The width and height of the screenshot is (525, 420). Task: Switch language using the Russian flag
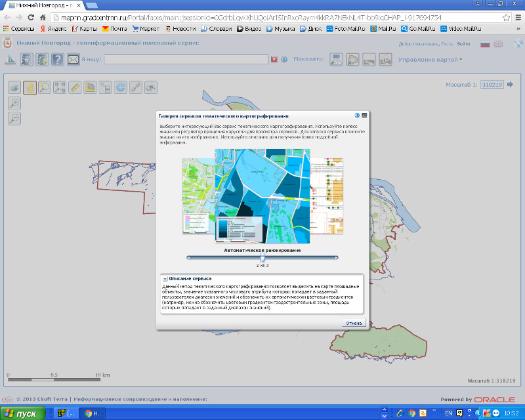click(485, 44)
